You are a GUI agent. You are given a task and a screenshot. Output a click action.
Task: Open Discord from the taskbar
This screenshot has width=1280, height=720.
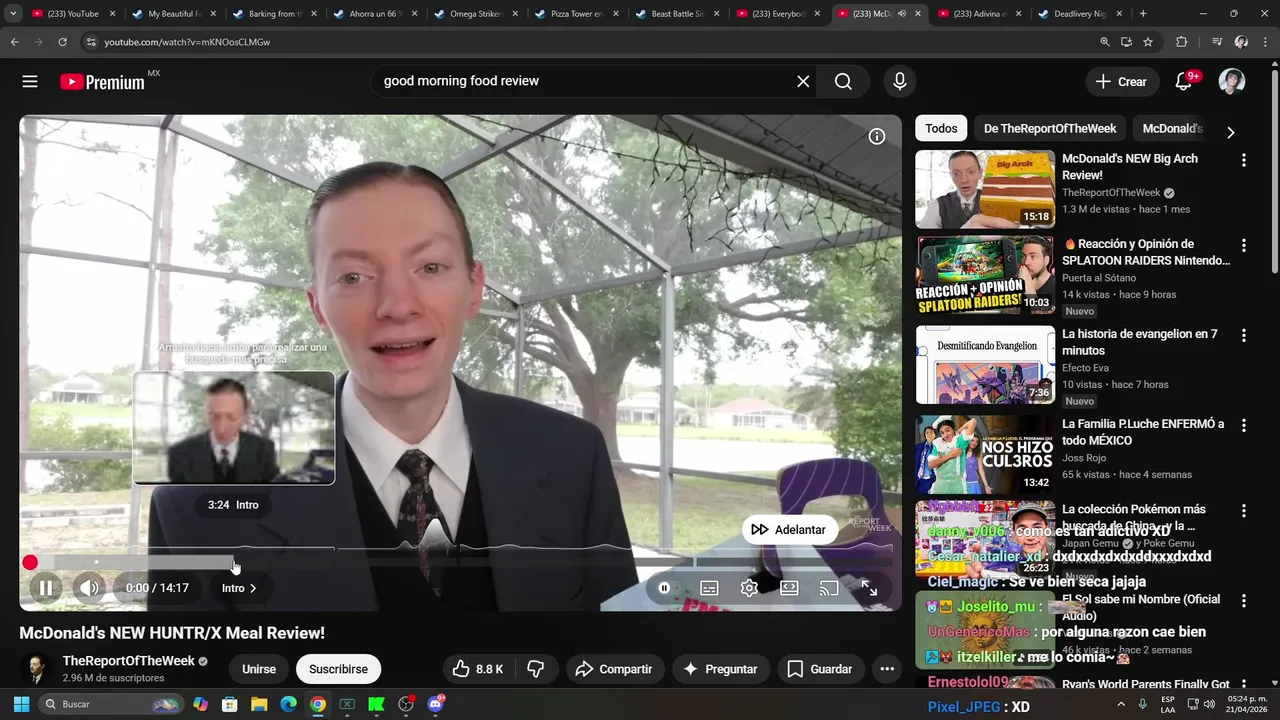click(435, 704)
